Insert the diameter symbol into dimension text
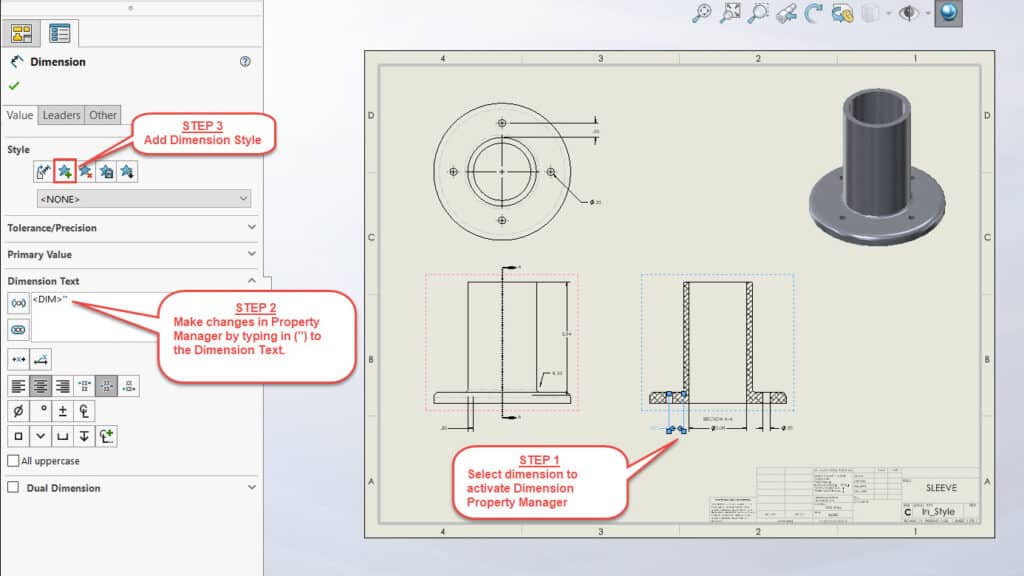The height and width of the screenshot is (576, 1024). pos(19,411)
